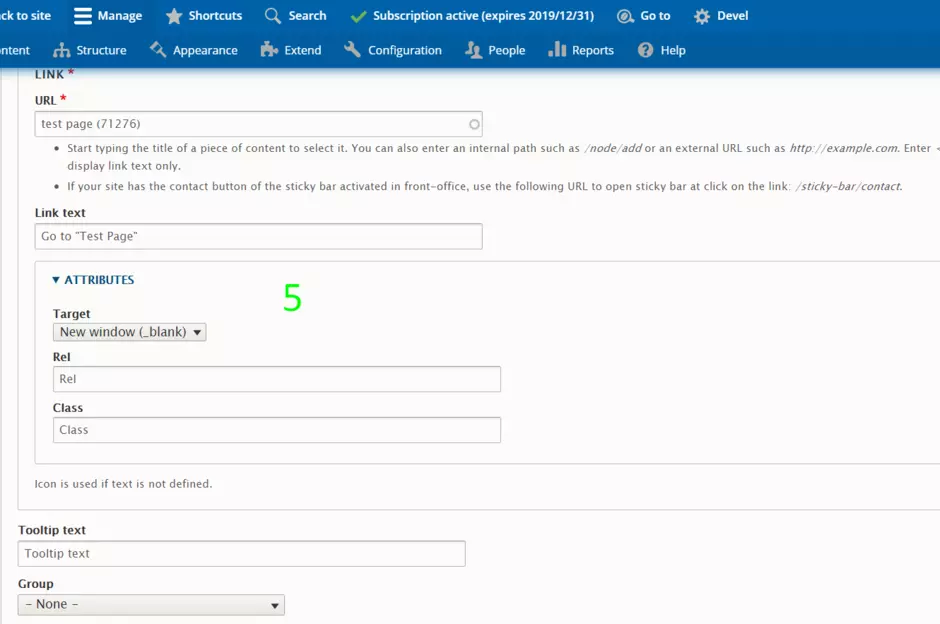Click the Search magnifier icon
The width and height of the screenshot is (940, 624).
tap(273, 16)
